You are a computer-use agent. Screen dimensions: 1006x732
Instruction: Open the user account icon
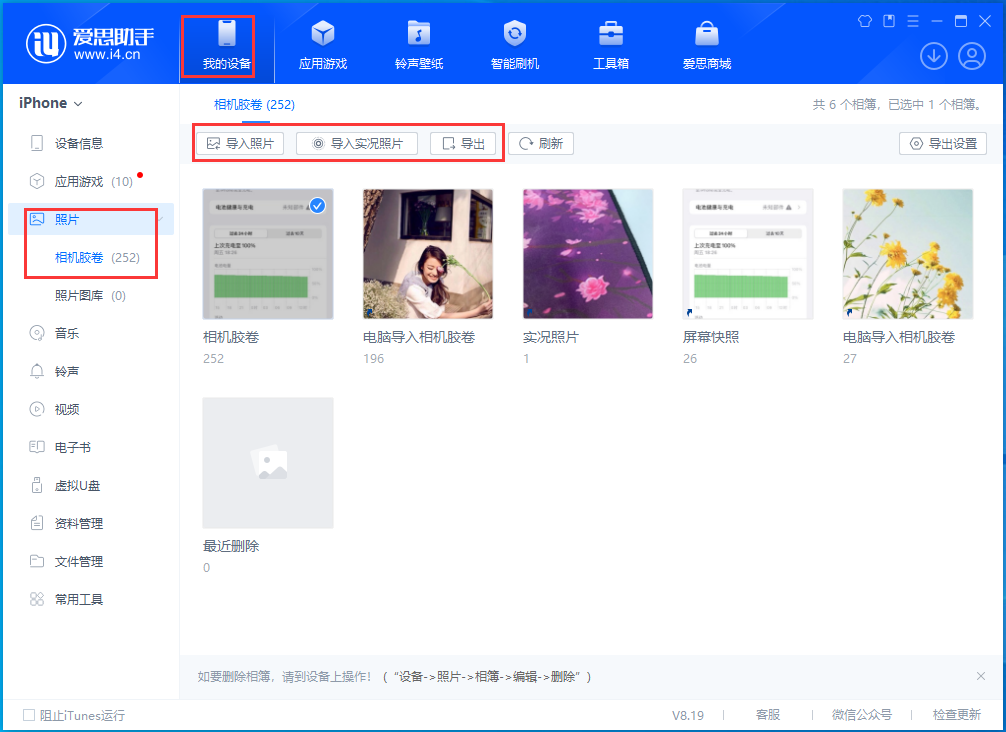[x=971, y=56]
